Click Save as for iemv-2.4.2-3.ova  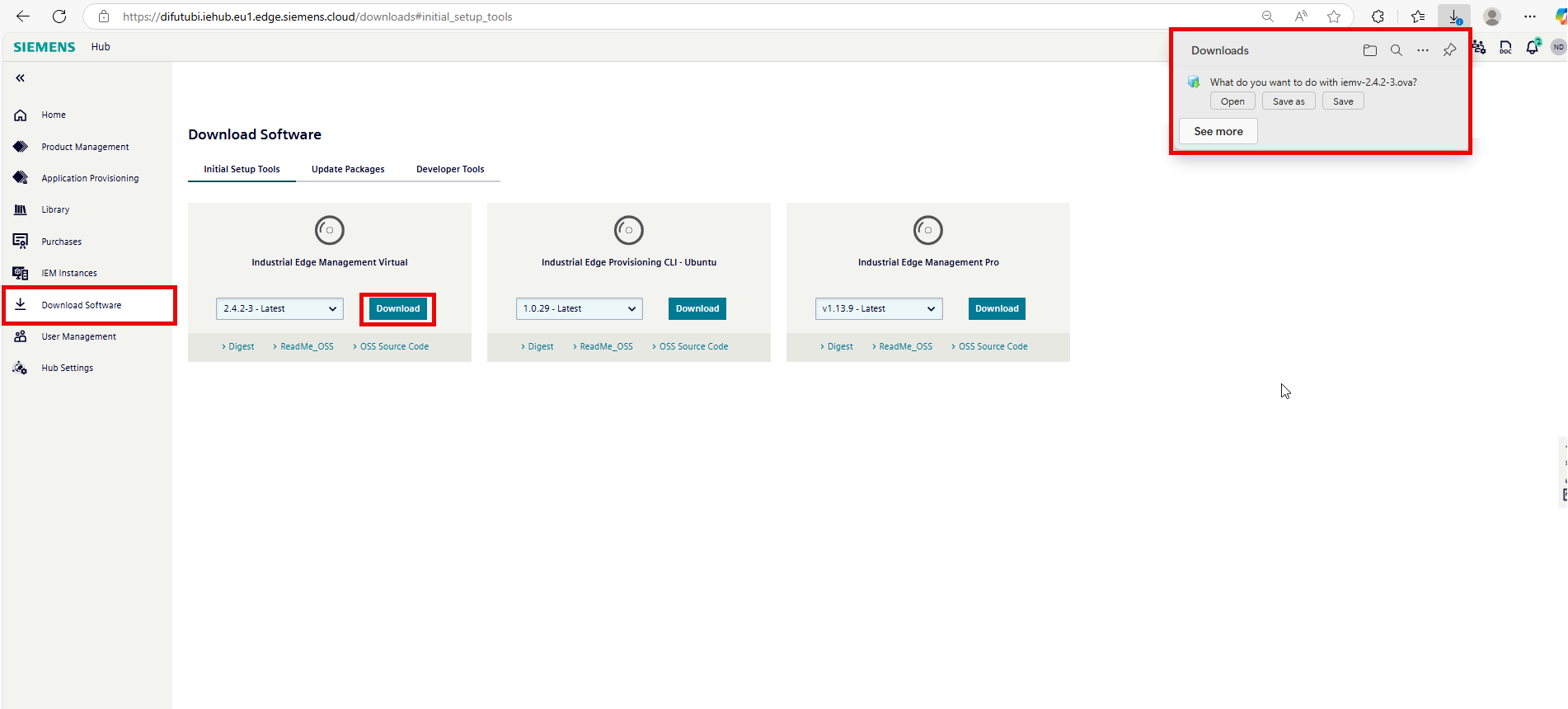(1289, 101)
